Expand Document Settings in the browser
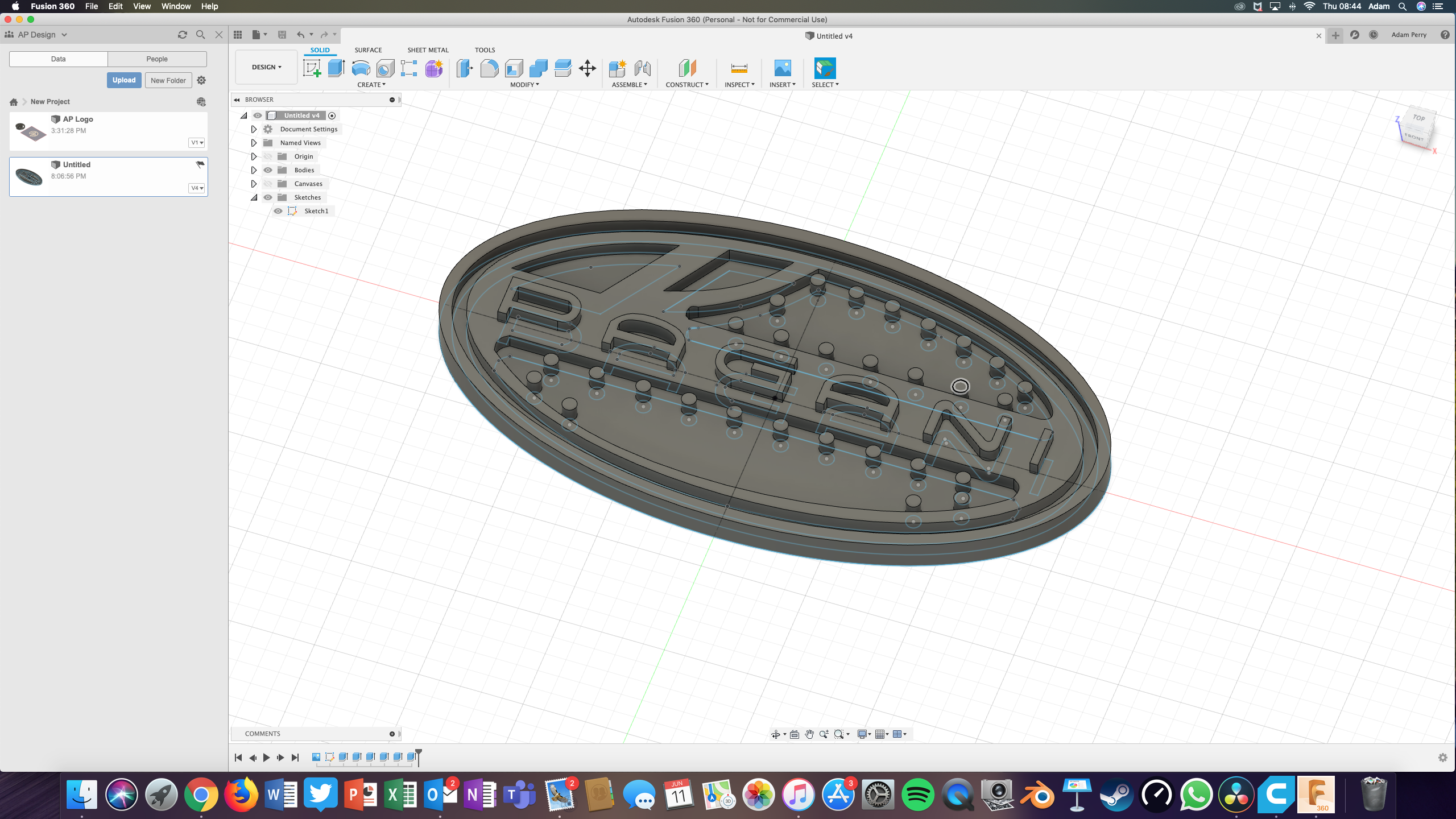 click(x=254, y=129)
